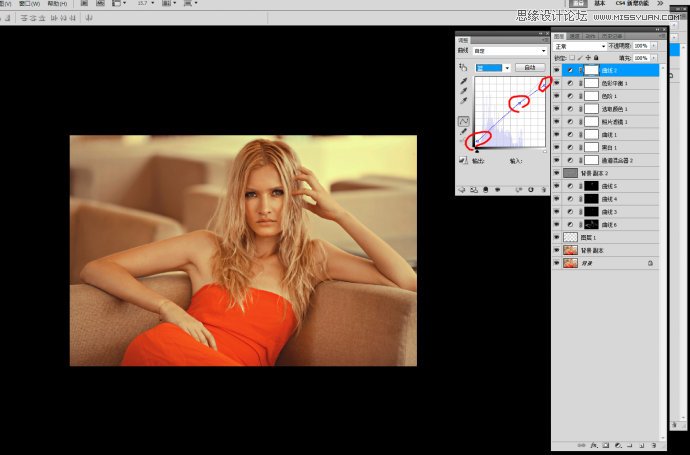Screen dimensions: 690x455
Task: Select the 通道混合器 2 layer name
Action: tap(617, 160)
